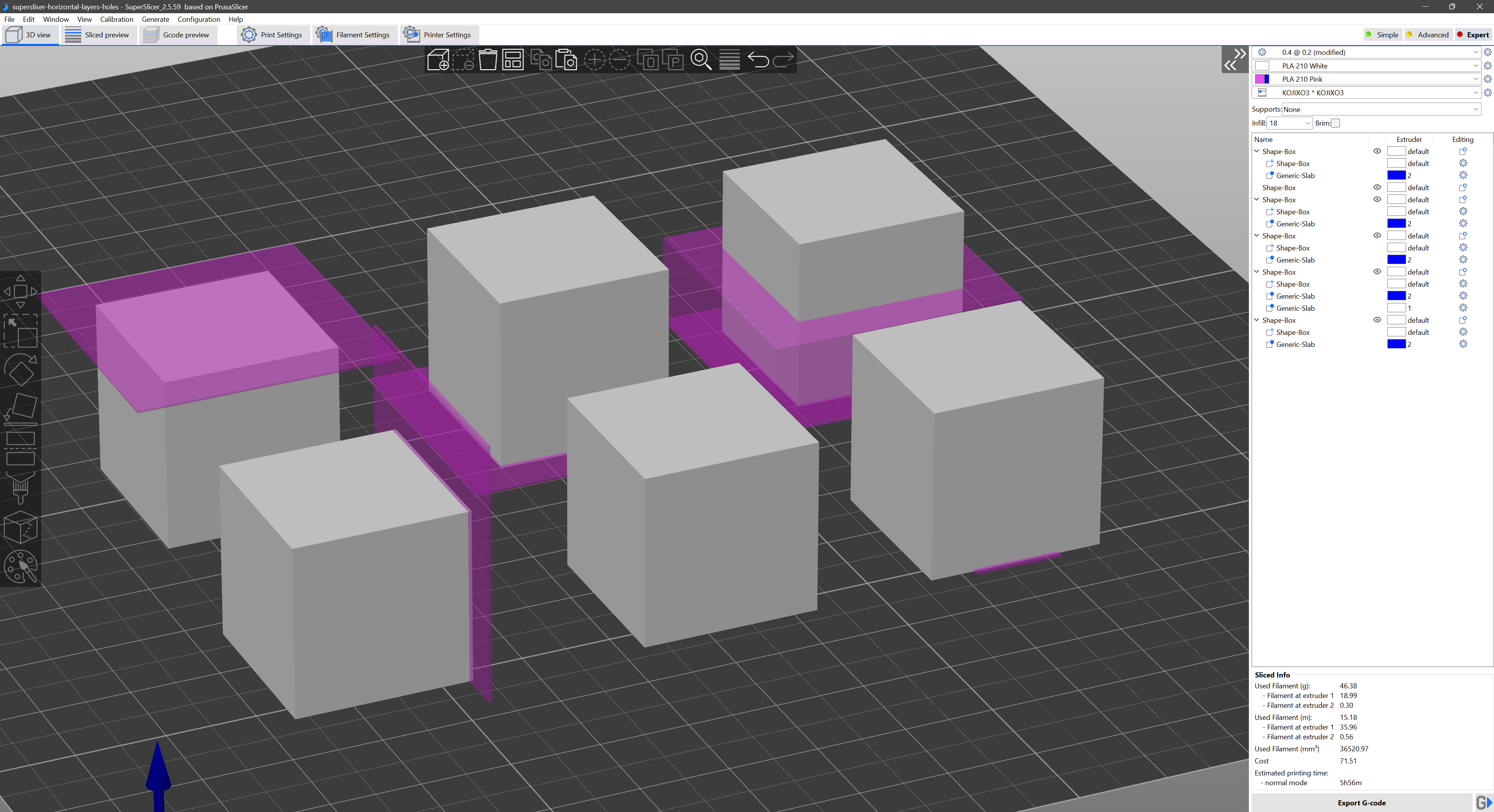Click the Paste from clipboard icon
This screenshot has width=1494, height=812.
tap(566, 60)
